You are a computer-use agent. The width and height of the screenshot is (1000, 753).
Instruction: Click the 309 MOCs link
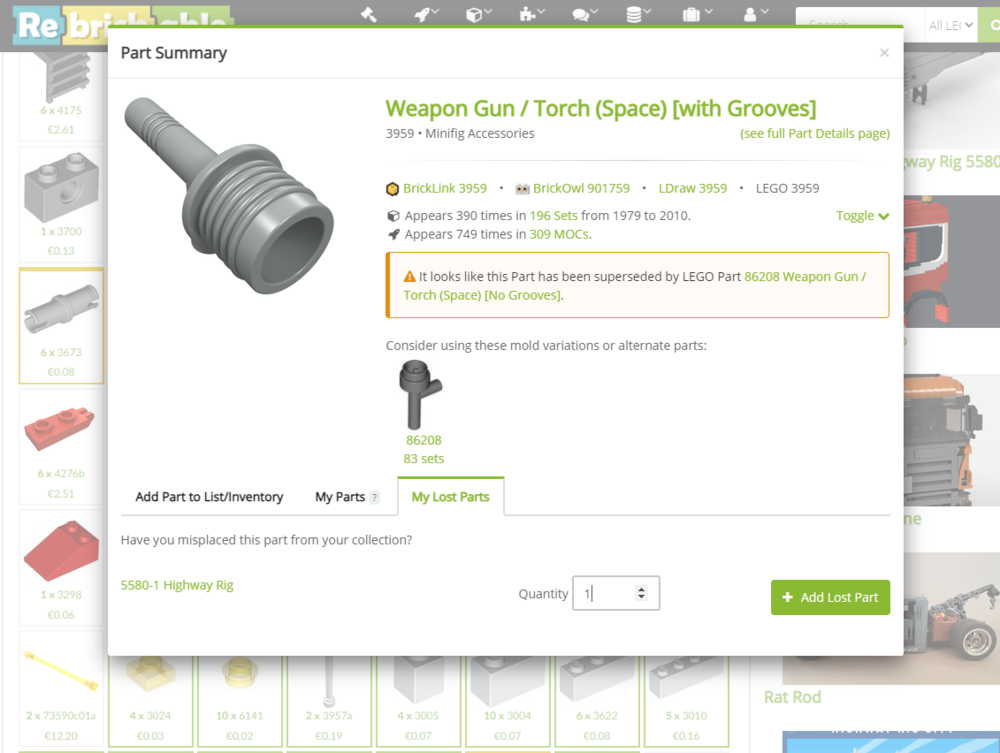[559, 234]
